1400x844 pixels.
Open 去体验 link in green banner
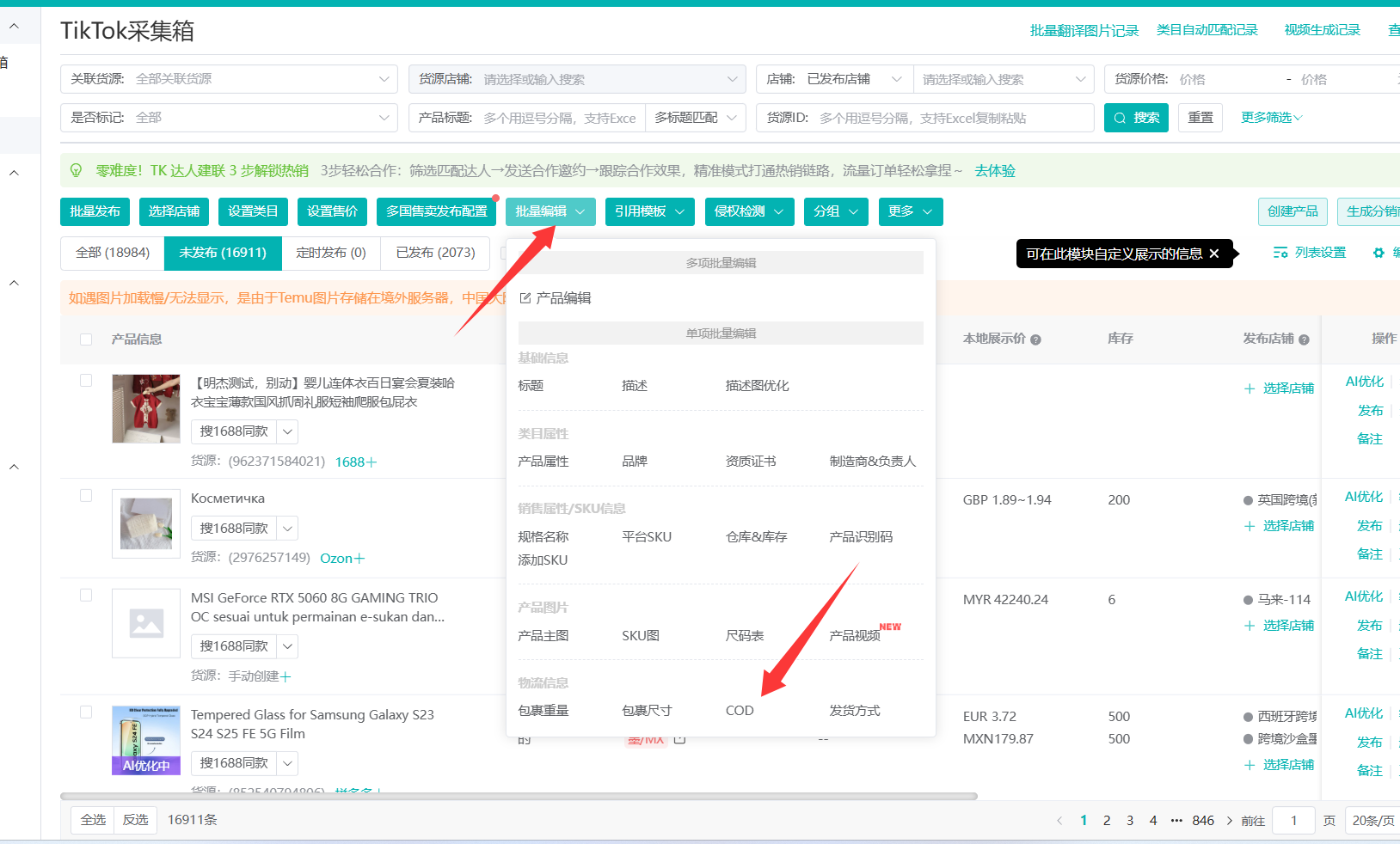coord(995,171)
